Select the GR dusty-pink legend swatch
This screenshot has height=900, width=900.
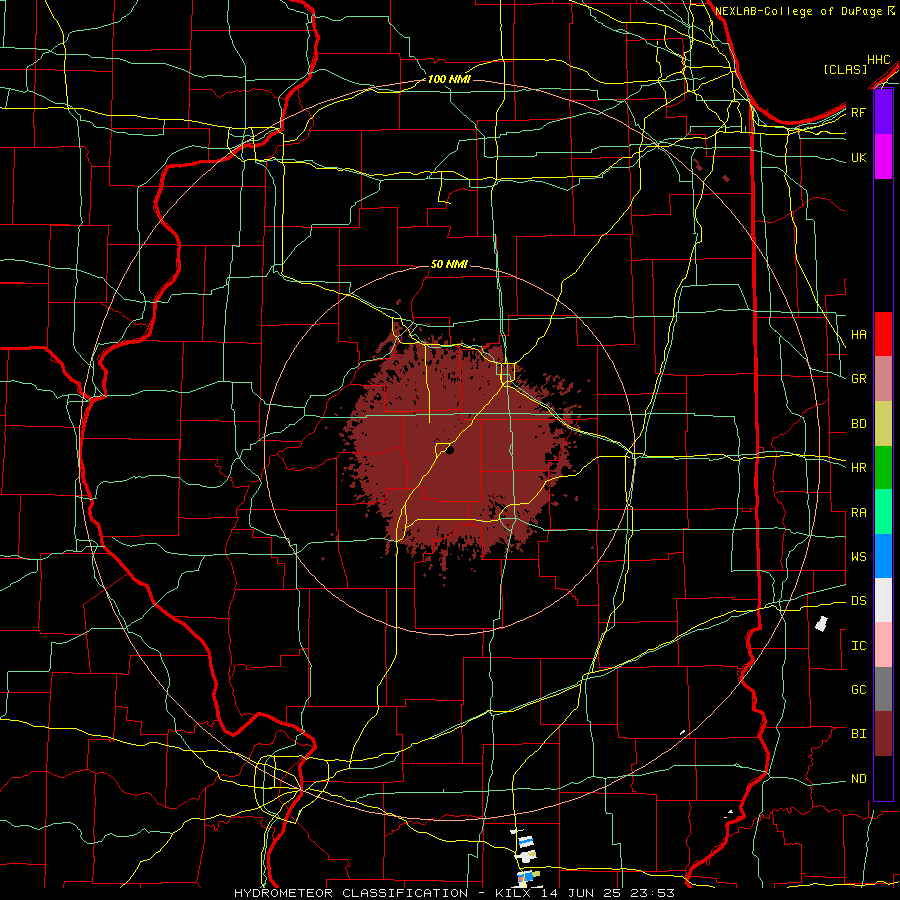883,378
